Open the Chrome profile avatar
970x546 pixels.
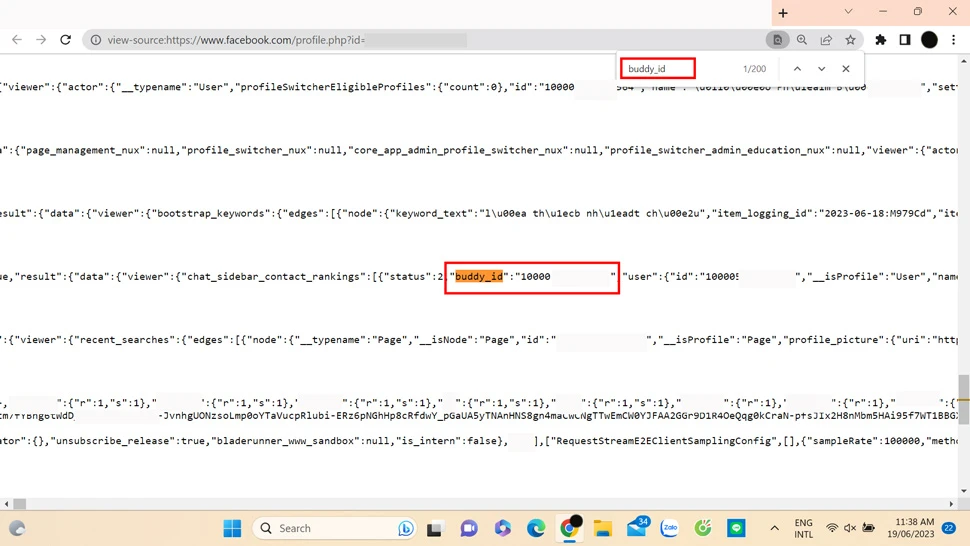pos(929,40)
